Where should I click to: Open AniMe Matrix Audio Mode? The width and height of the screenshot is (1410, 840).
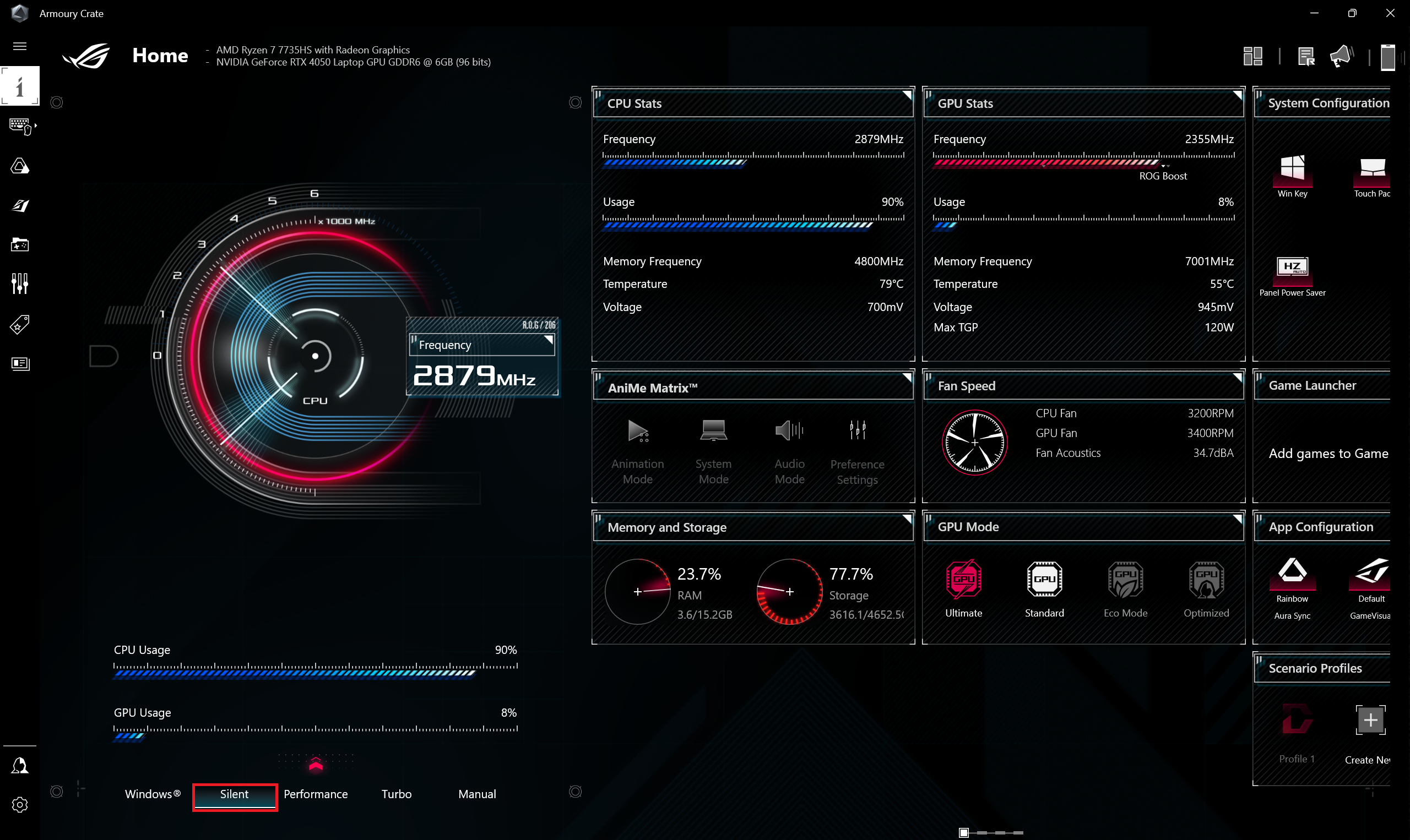[x=789, y=452]
